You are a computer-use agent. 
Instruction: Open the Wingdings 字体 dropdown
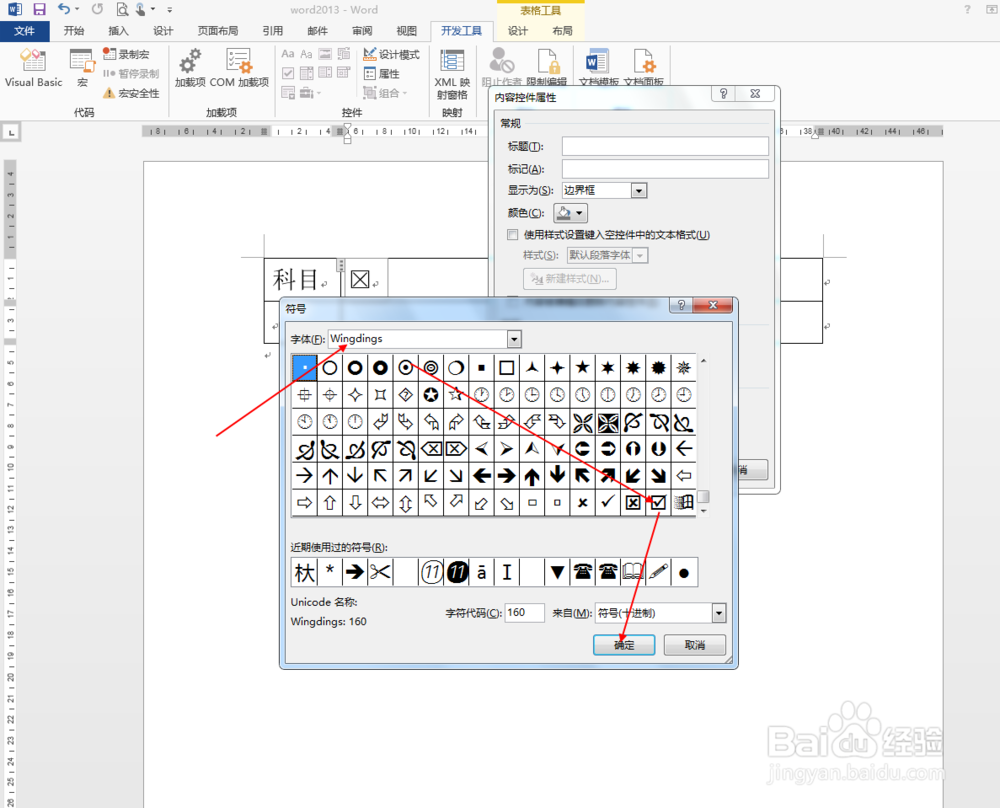point(514,339)
